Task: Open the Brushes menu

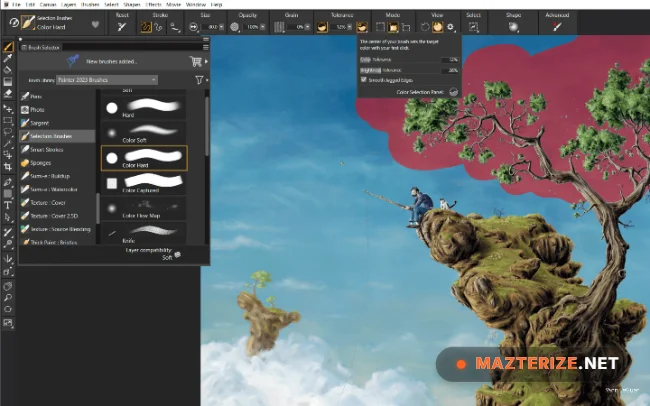Action: pyautogui.click(x=90, y=5)
